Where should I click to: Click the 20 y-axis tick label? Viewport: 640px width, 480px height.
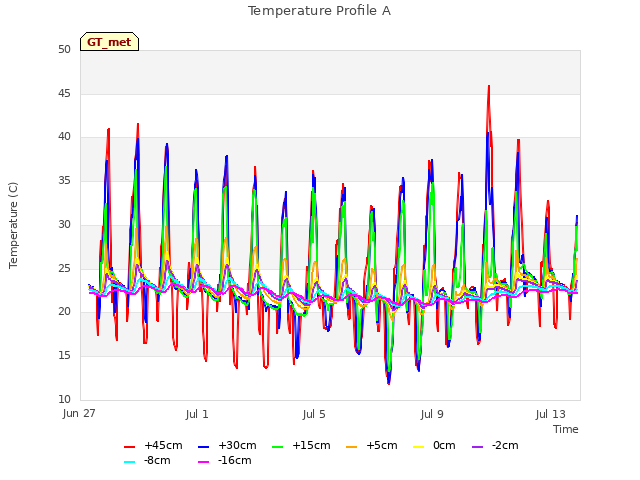pos(64,312)
